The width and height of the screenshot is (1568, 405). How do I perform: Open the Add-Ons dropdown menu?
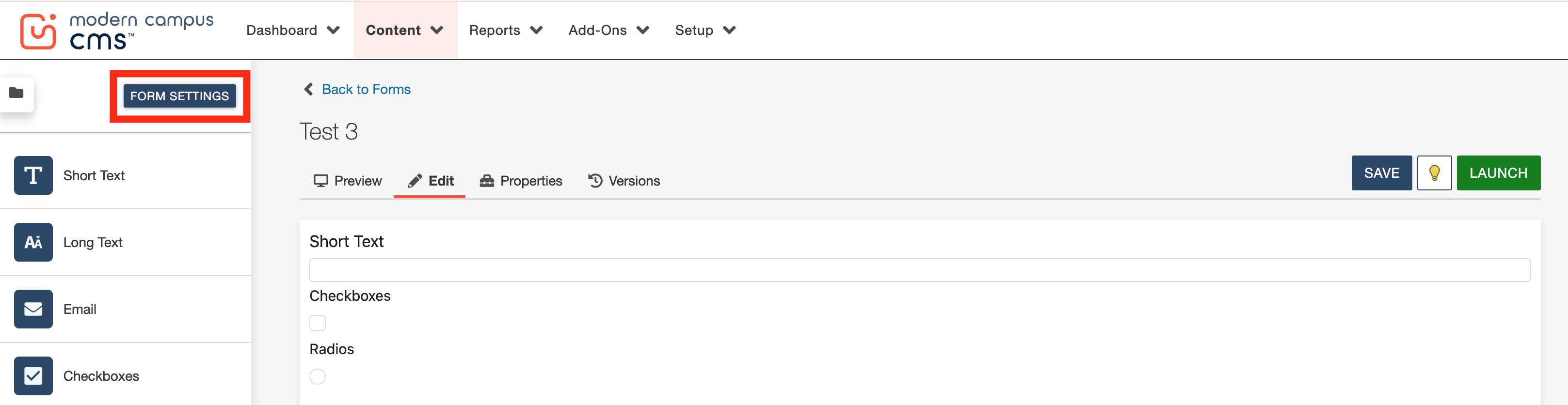click(x=608, y=31)
